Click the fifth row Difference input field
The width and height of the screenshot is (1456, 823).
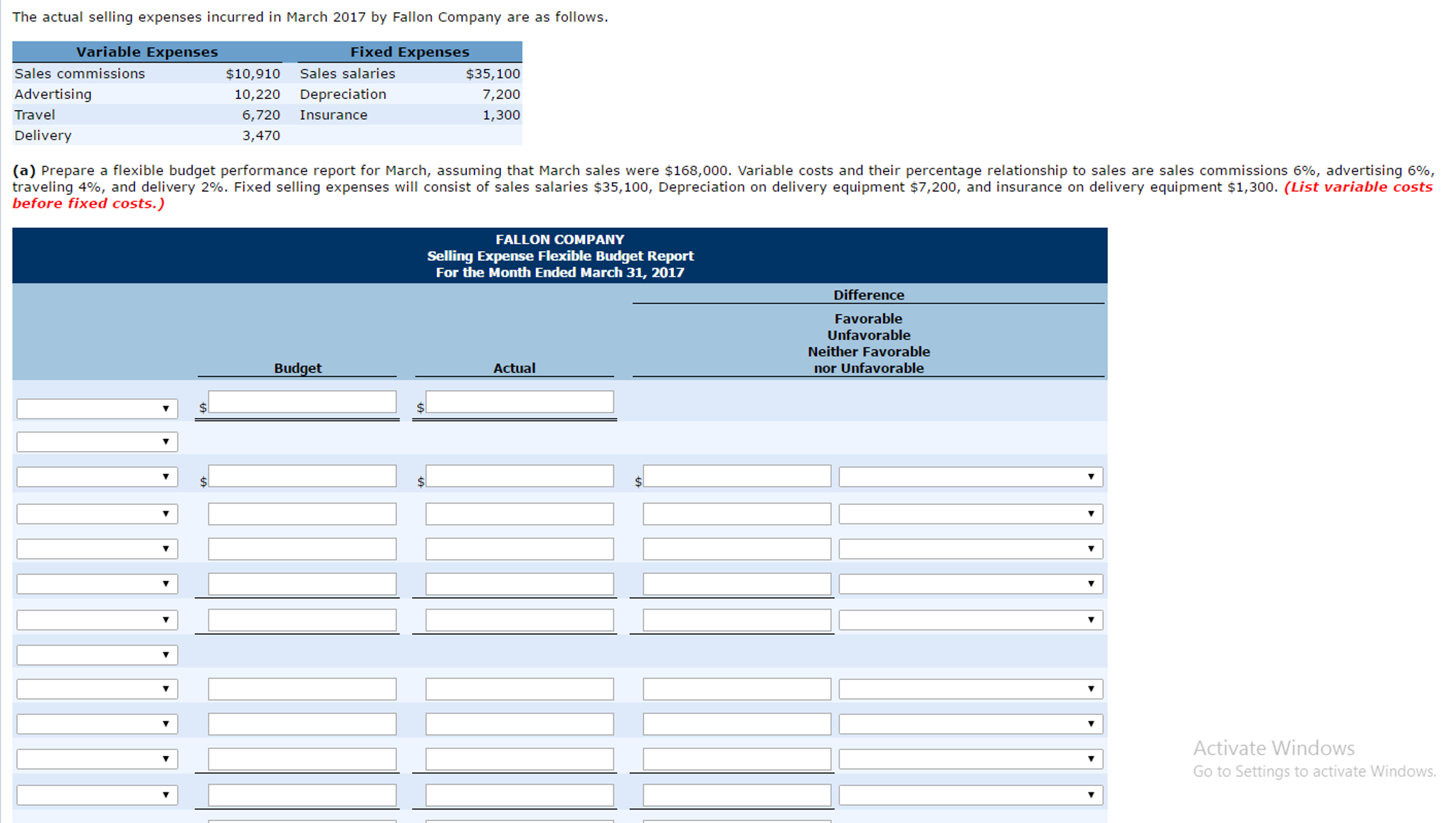[737, 548]
